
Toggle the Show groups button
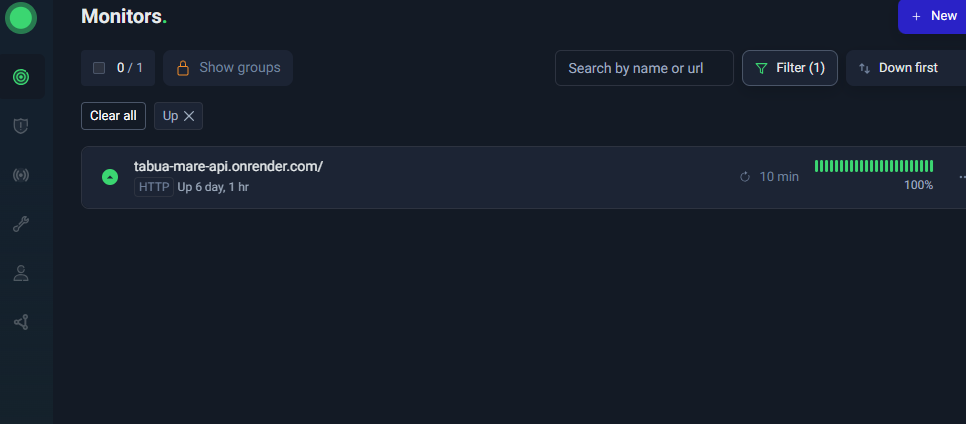pyautogui.click(x=228, y=68)
